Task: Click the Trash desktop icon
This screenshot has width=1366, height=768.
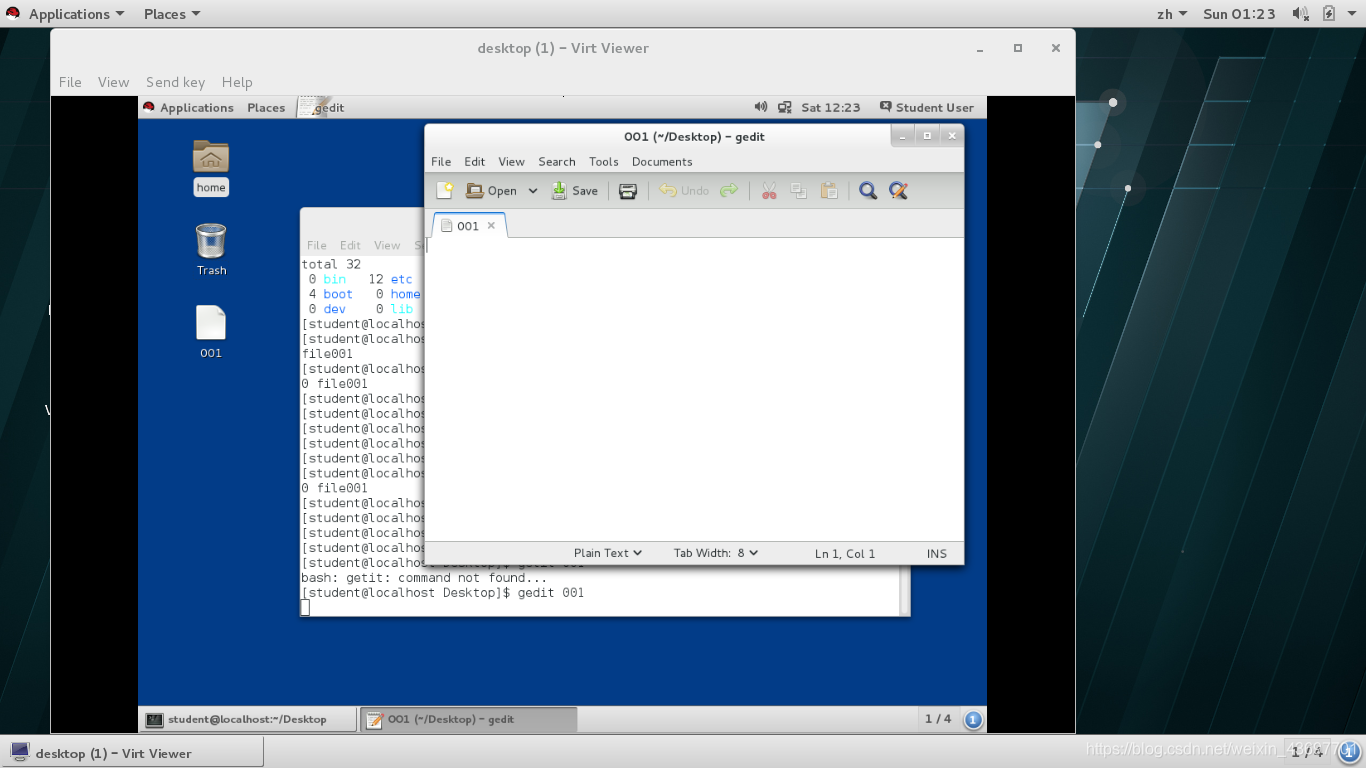Action: (211, 249)
